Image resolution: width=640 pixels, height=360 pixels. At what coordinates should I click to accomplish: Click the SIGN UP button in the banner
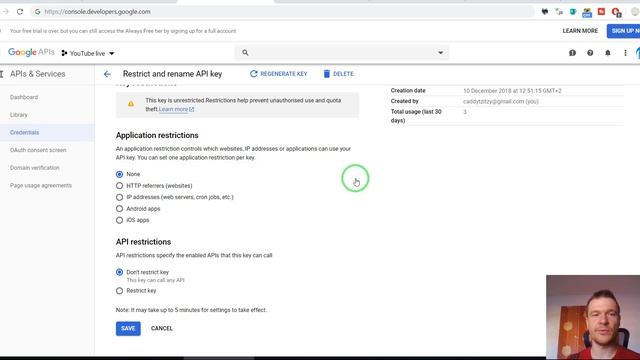[x=623, y=31]
